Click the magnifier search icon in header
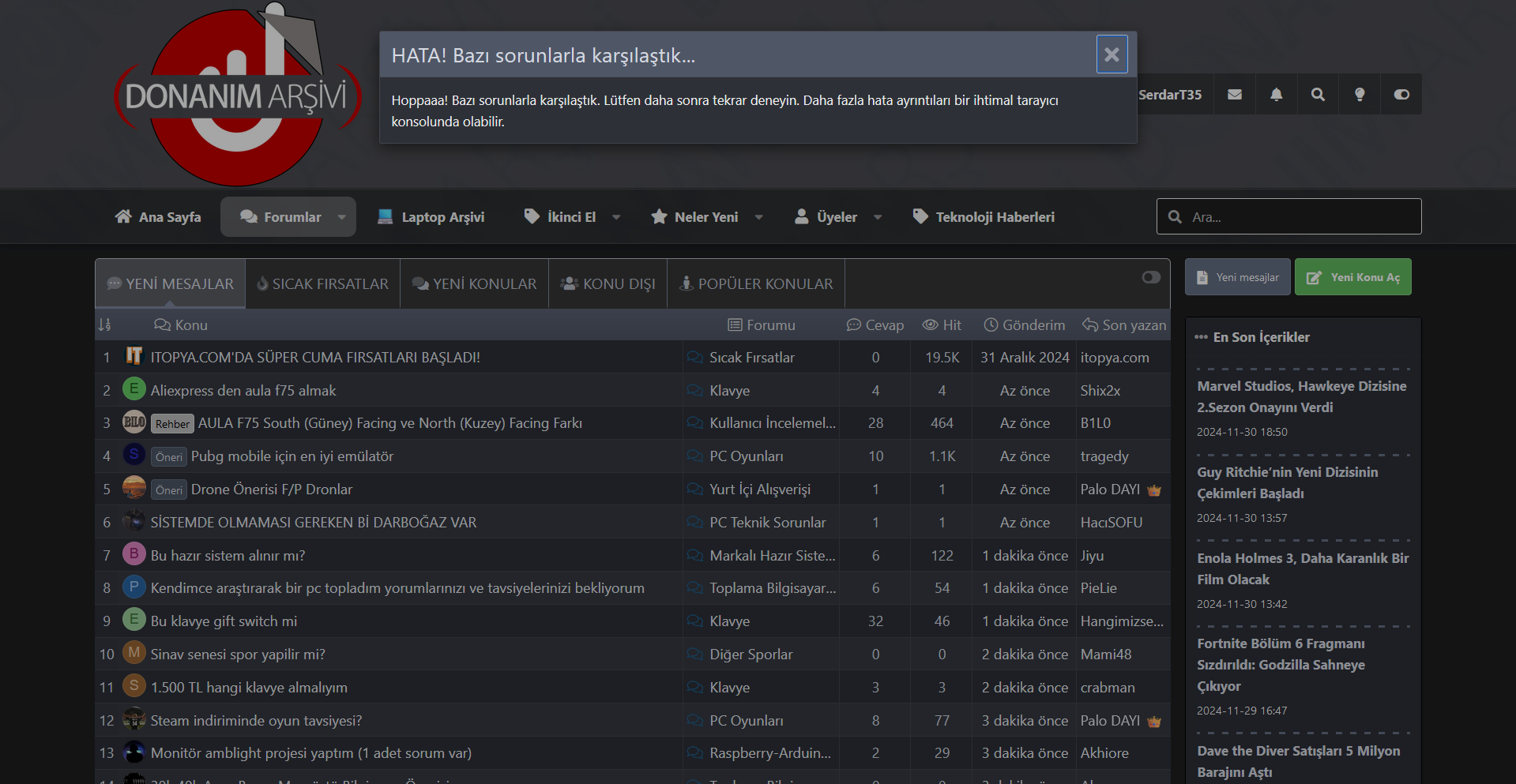This screenshot has width=1516, height=784. [x=1318, y=95]
